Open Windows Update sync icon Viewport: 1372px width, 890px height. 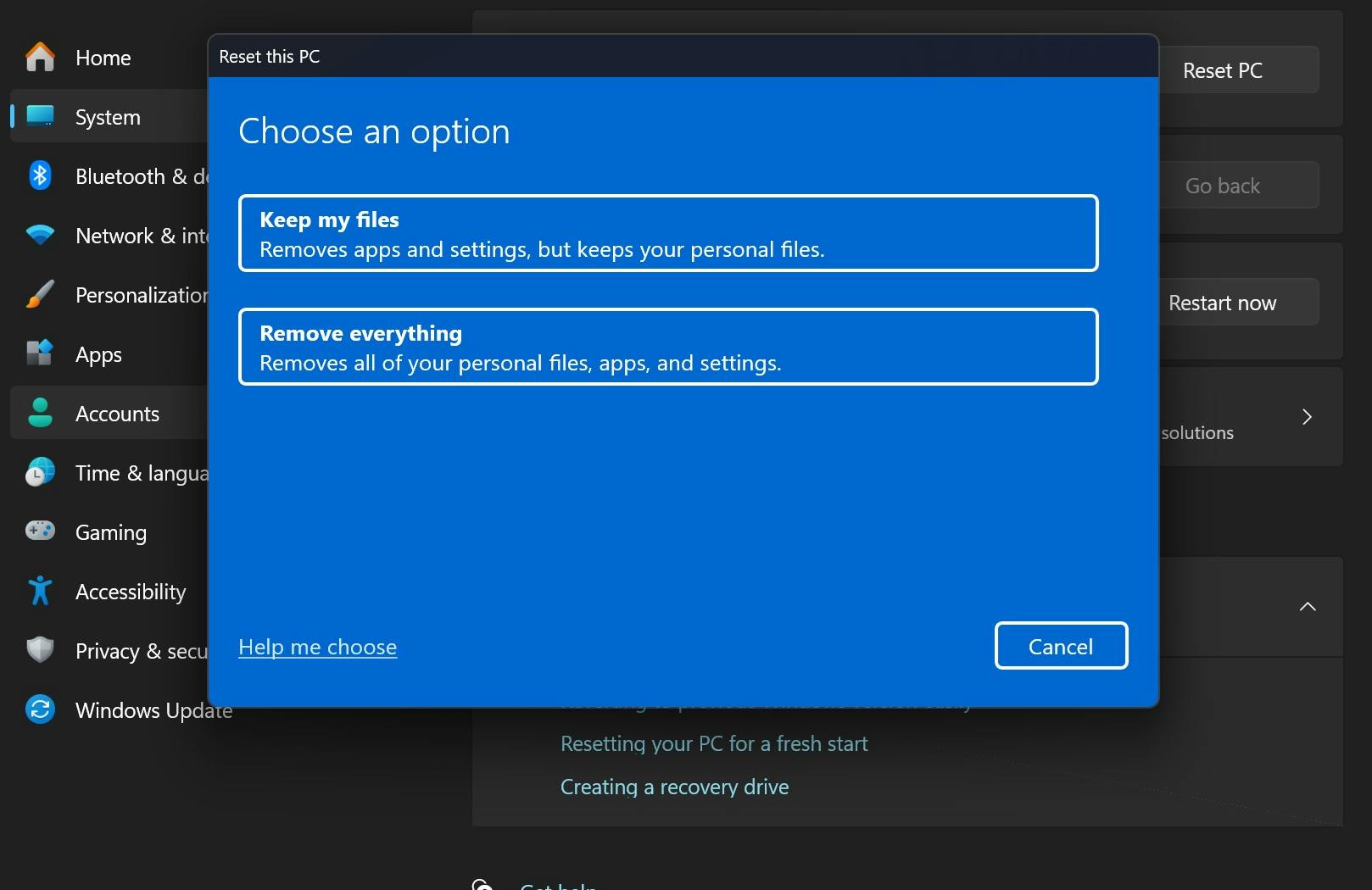[x=40, y=709]
